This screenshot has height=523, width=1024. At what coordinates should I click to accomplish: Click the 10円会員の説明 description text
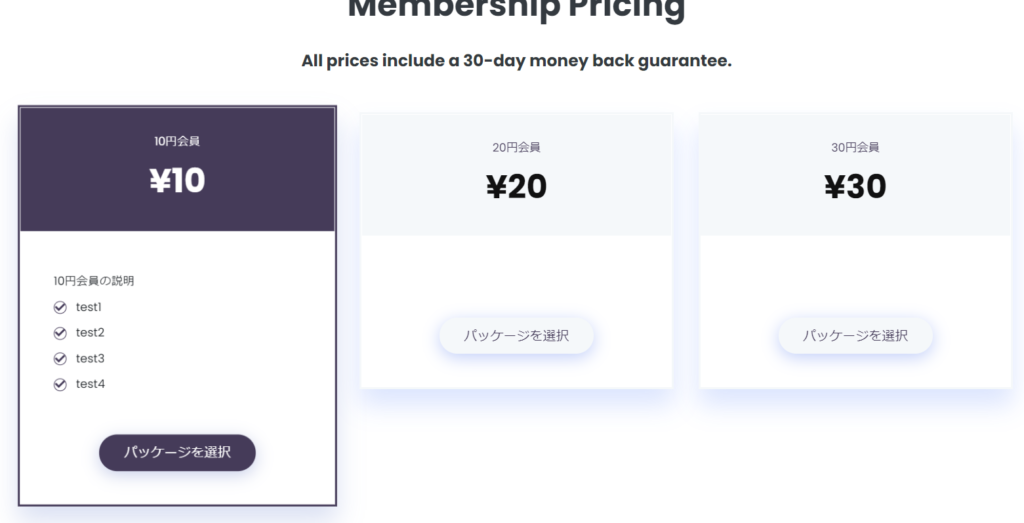click(x=93, y=281)
